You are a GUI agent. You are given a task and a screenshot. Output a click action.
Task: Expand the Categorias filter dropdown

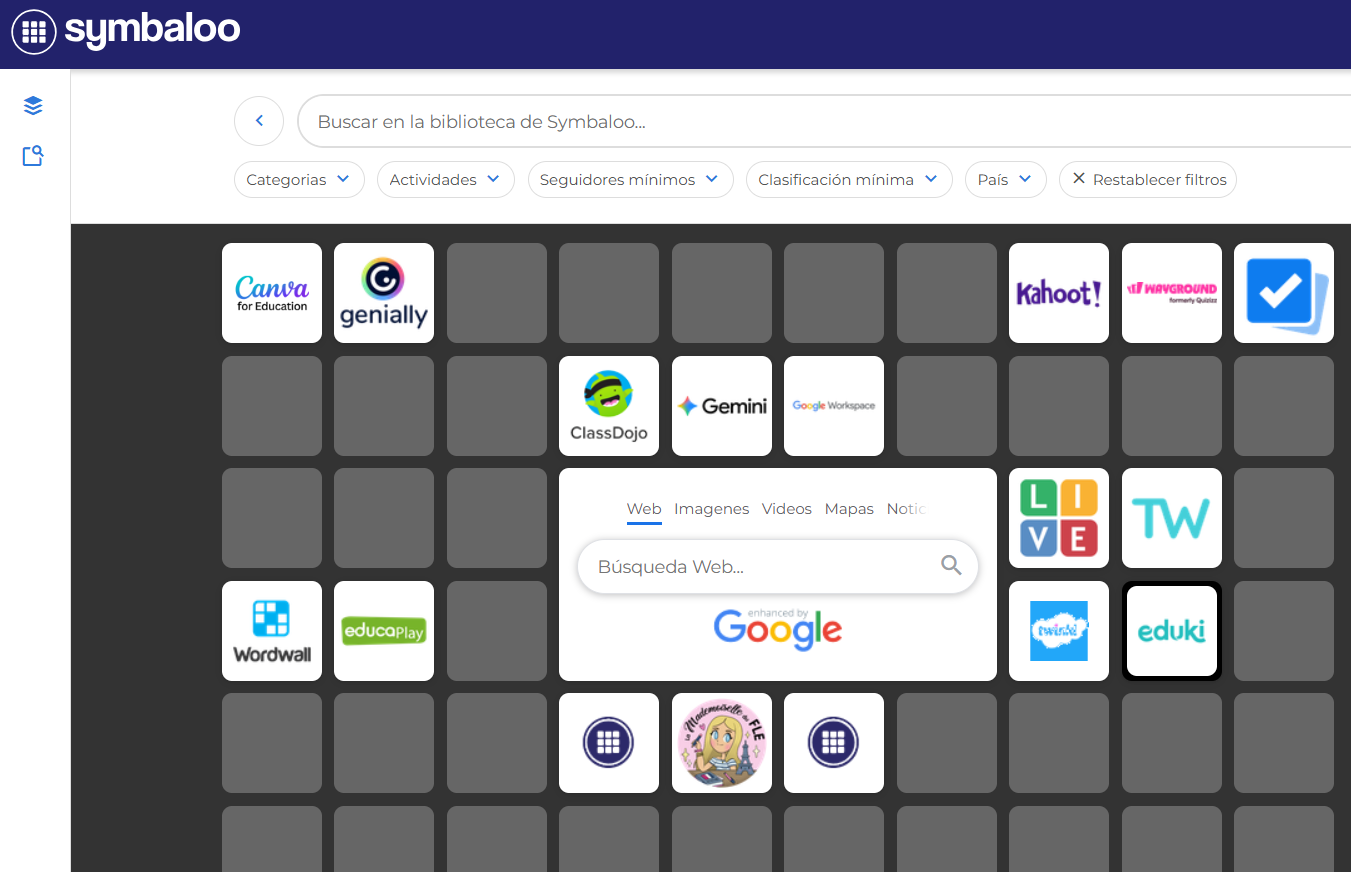tap(299, 180)
